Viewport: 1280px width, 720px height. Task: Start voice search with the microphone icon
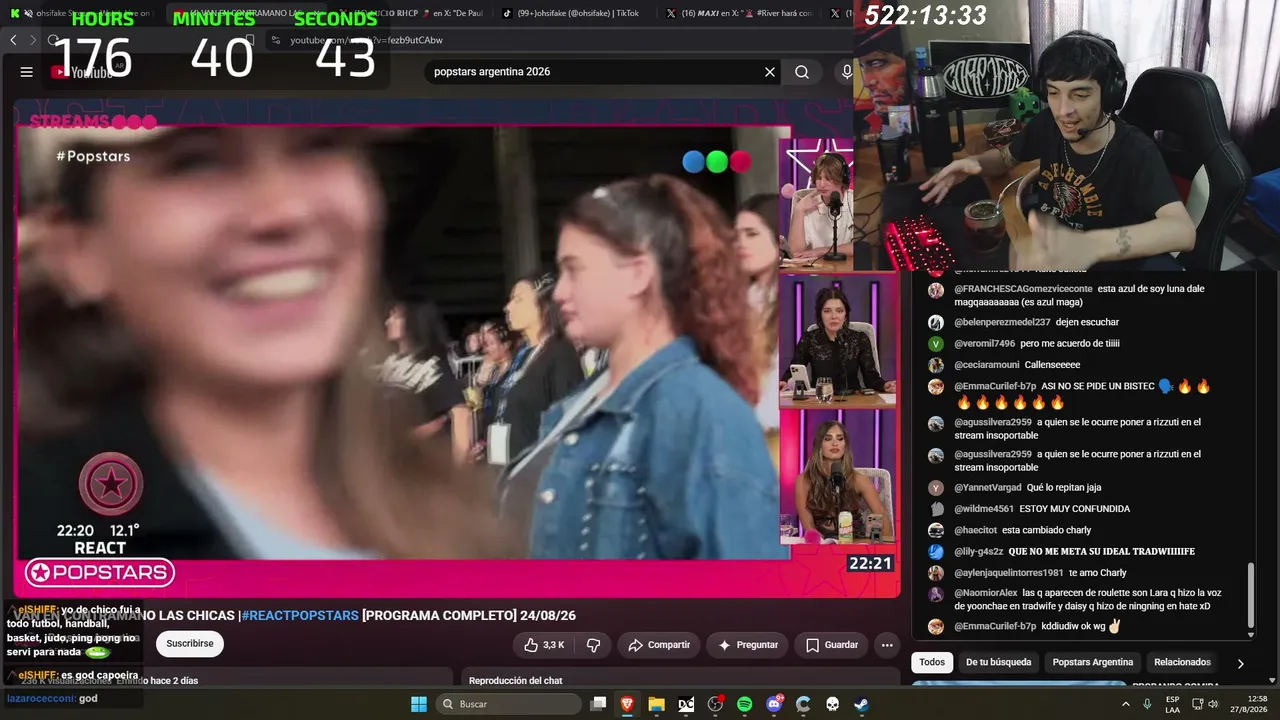coord(846,72)
